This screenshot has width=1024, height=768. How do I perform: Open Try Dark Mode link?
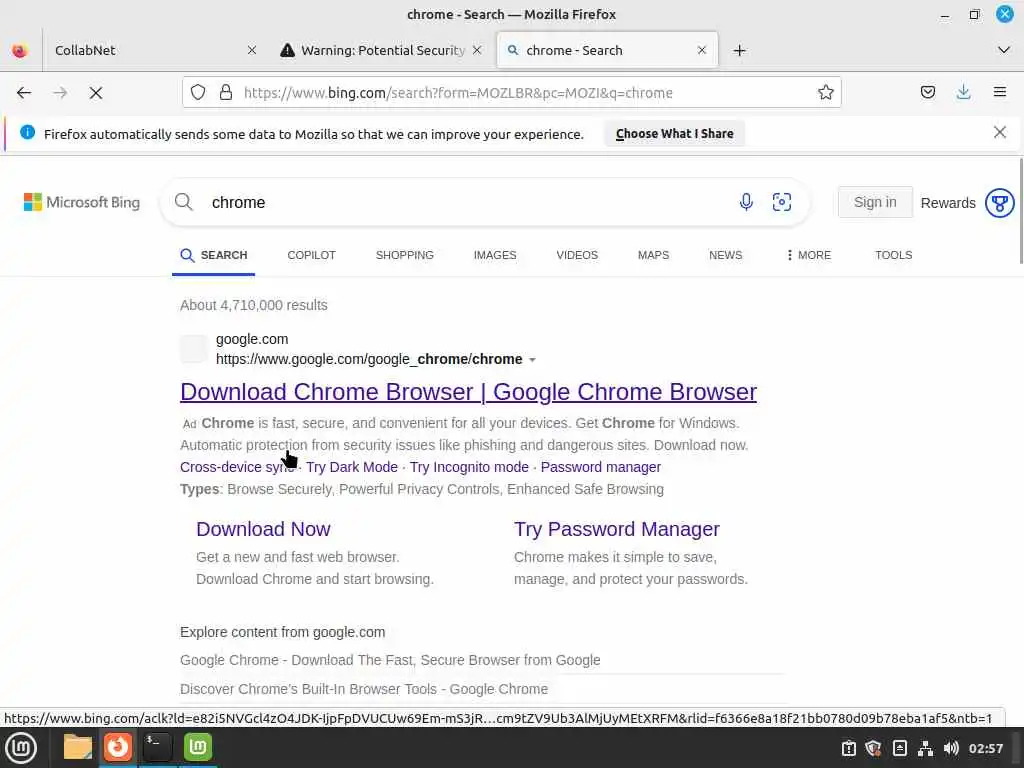pos(352,468)
